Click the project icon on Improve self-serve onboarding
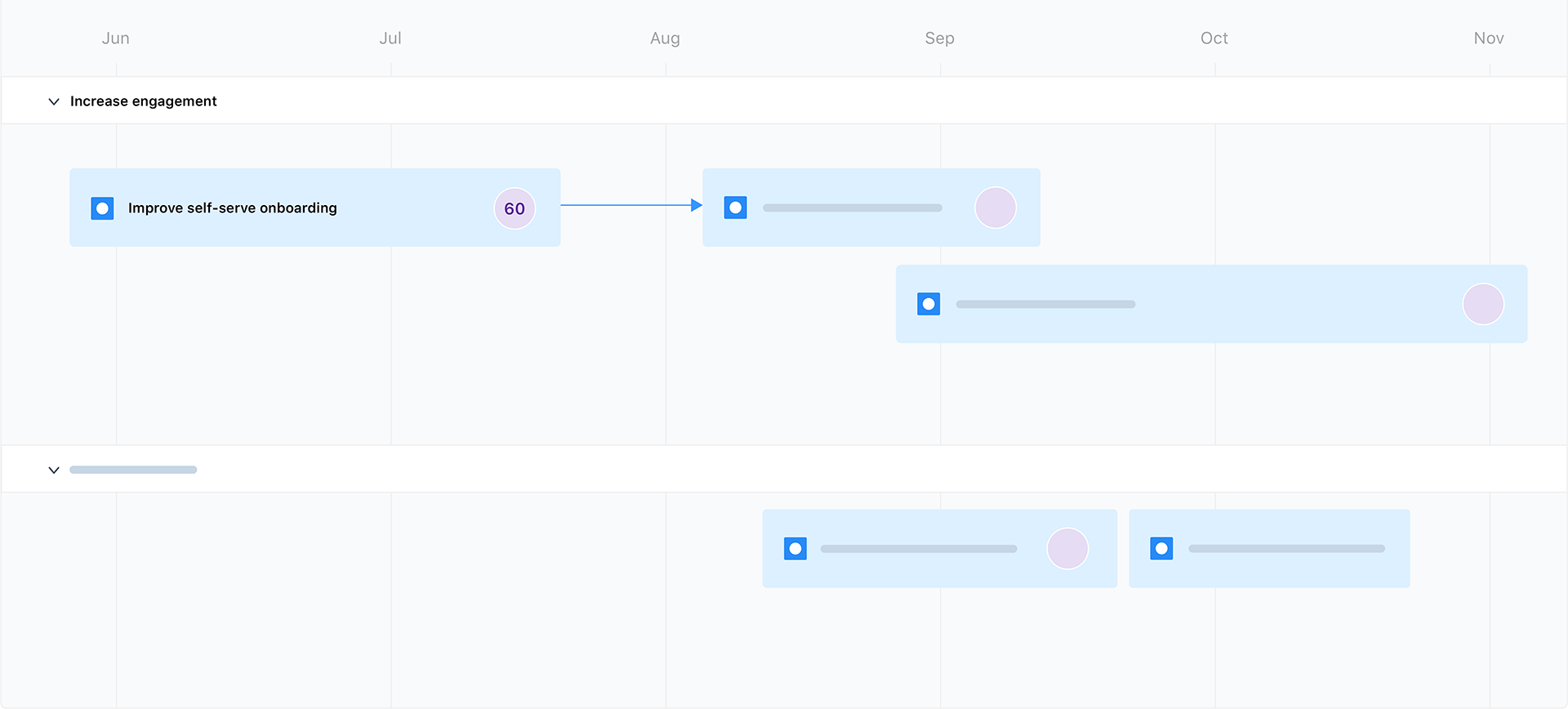This screenshot has width=1568, height=709. point(102,208)
